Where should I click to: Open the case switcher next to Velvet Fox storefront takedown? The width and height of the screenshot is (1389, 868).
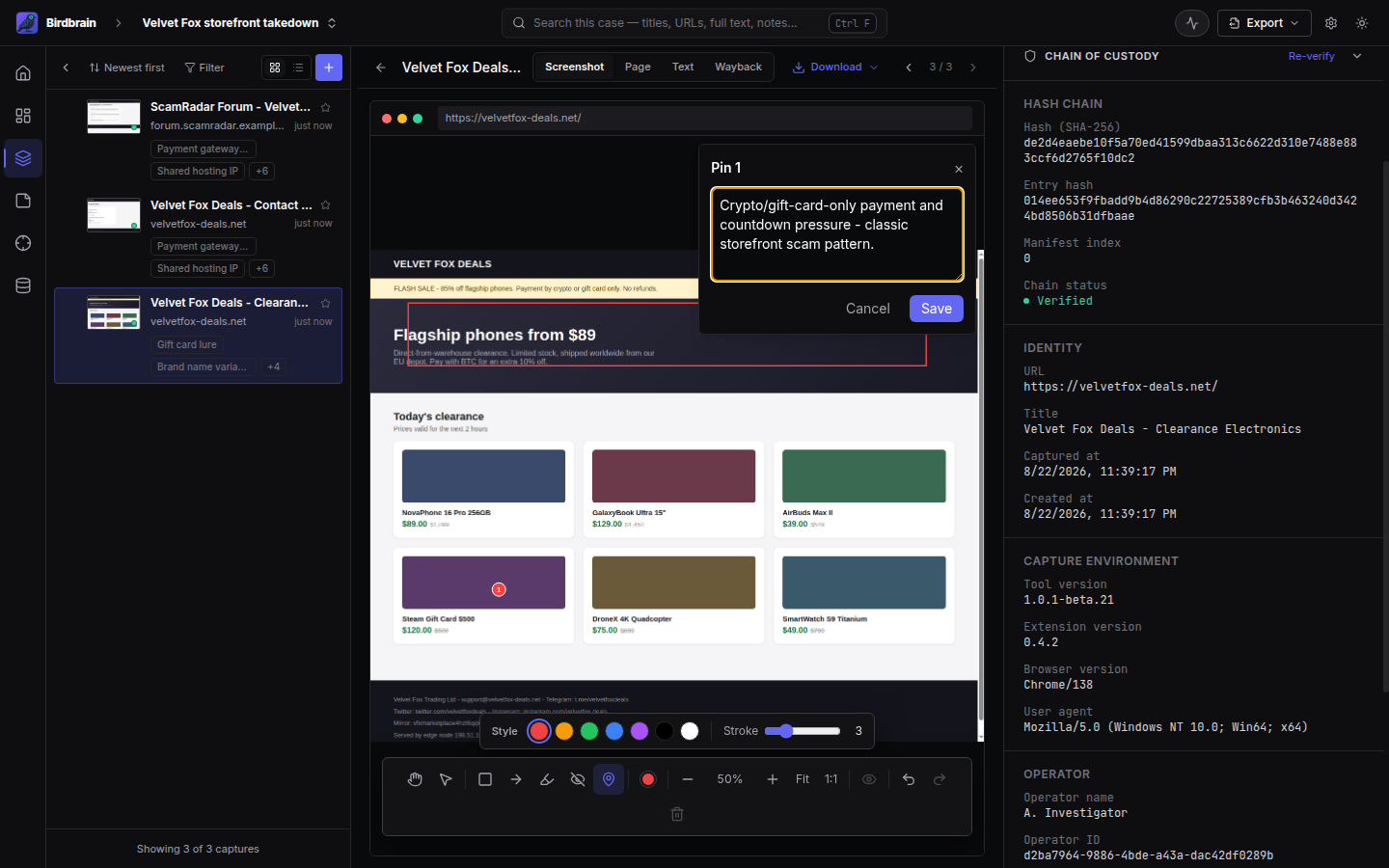coord(332,23)
